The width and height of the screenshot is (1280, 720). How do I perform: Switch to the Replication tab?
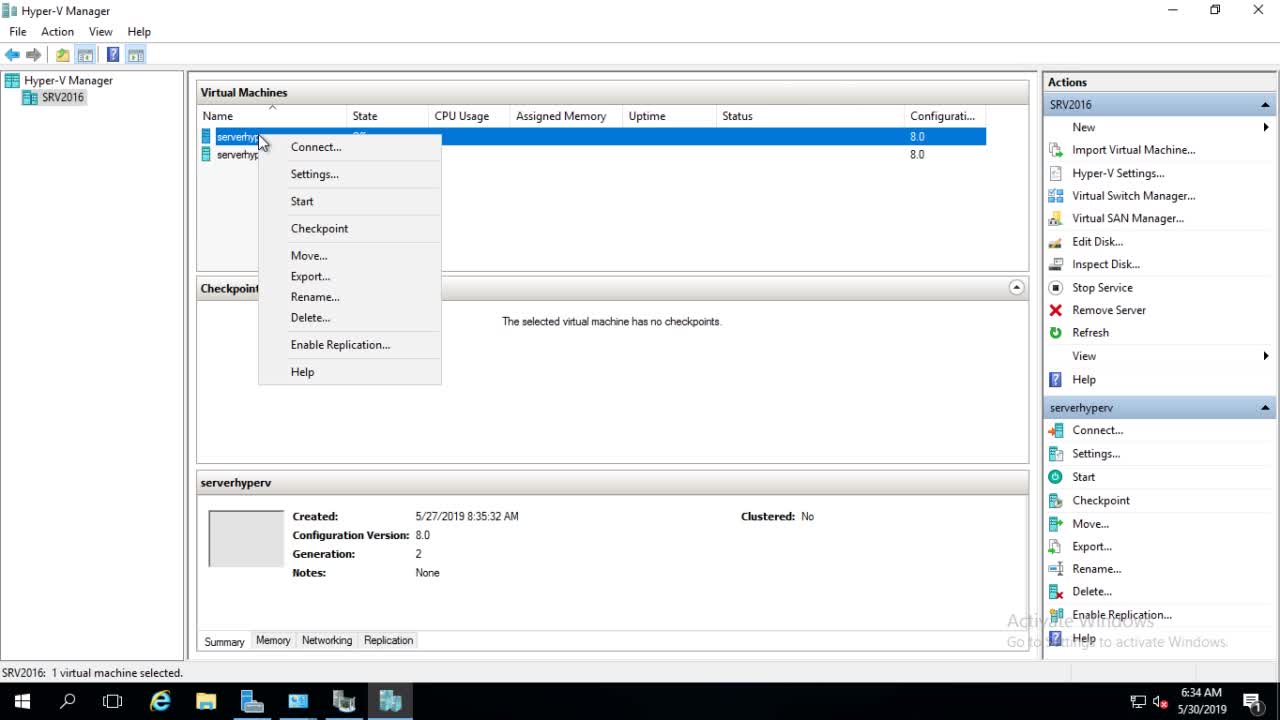coord(388,640)
